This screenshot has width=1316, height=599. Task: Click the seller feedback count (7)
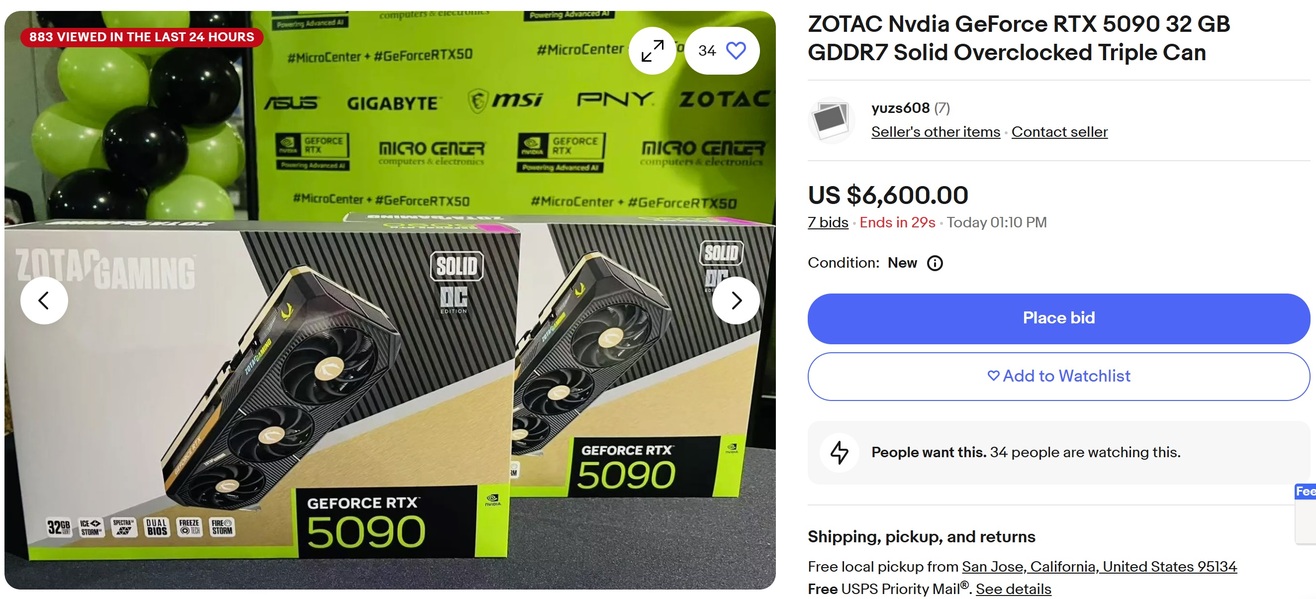pos(942,108)
